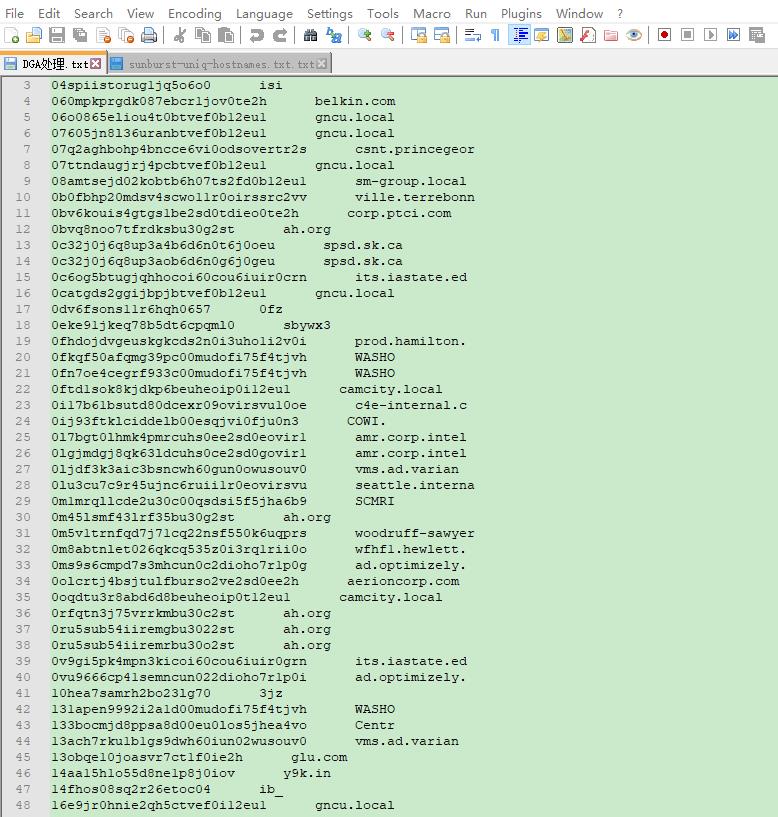
Task: Click 'aerioncorp.com' on line 34
Action: (403, 581)
